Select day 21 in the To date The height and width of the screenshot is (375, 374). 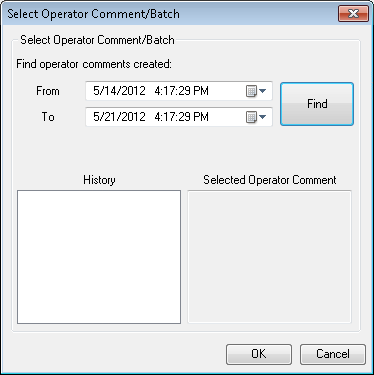click(x=110, y=117)
